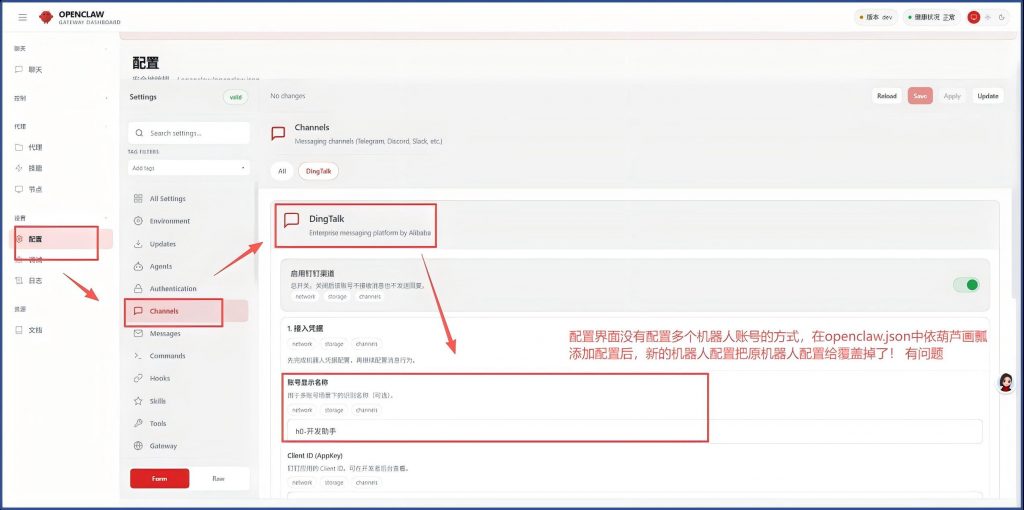The width and height of the screenshot is (1024, 510).
Task: Switch to dark mode moon icon
Action: coord(999,17)
